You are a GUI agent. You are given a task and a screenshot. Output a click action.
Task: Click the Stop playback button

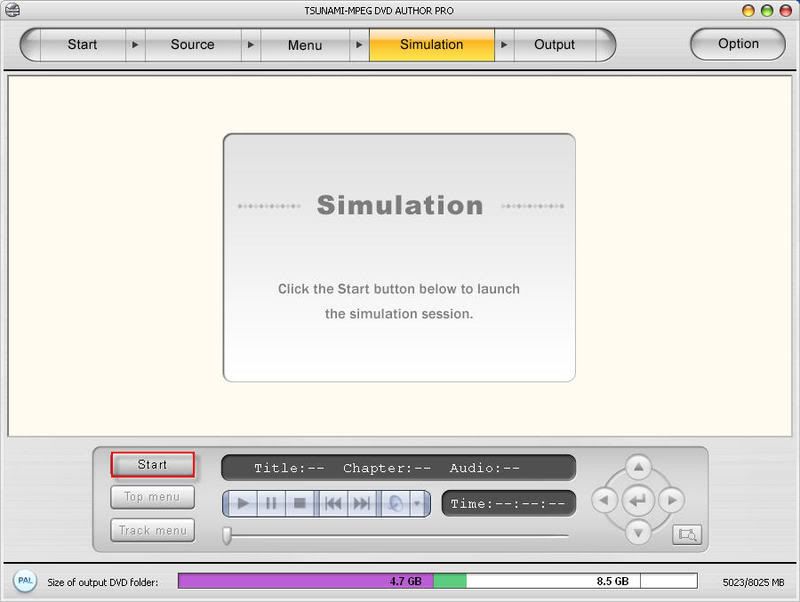pos(299,504)
